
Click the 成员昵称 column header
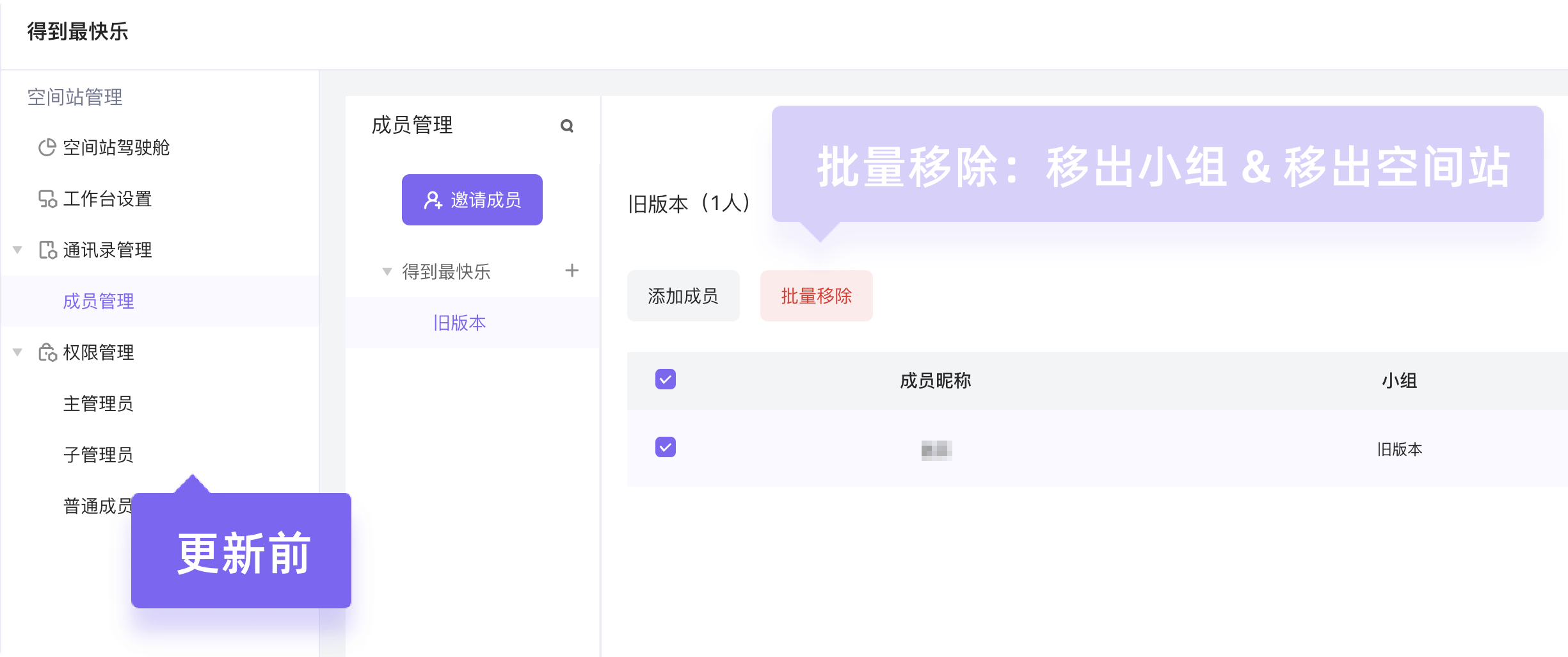pos(936,380)
